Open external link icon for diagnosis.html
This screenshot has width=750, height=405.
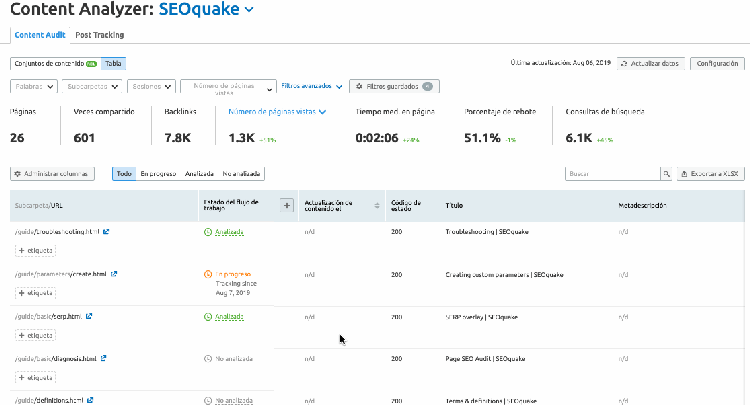(x=103, y=358)
